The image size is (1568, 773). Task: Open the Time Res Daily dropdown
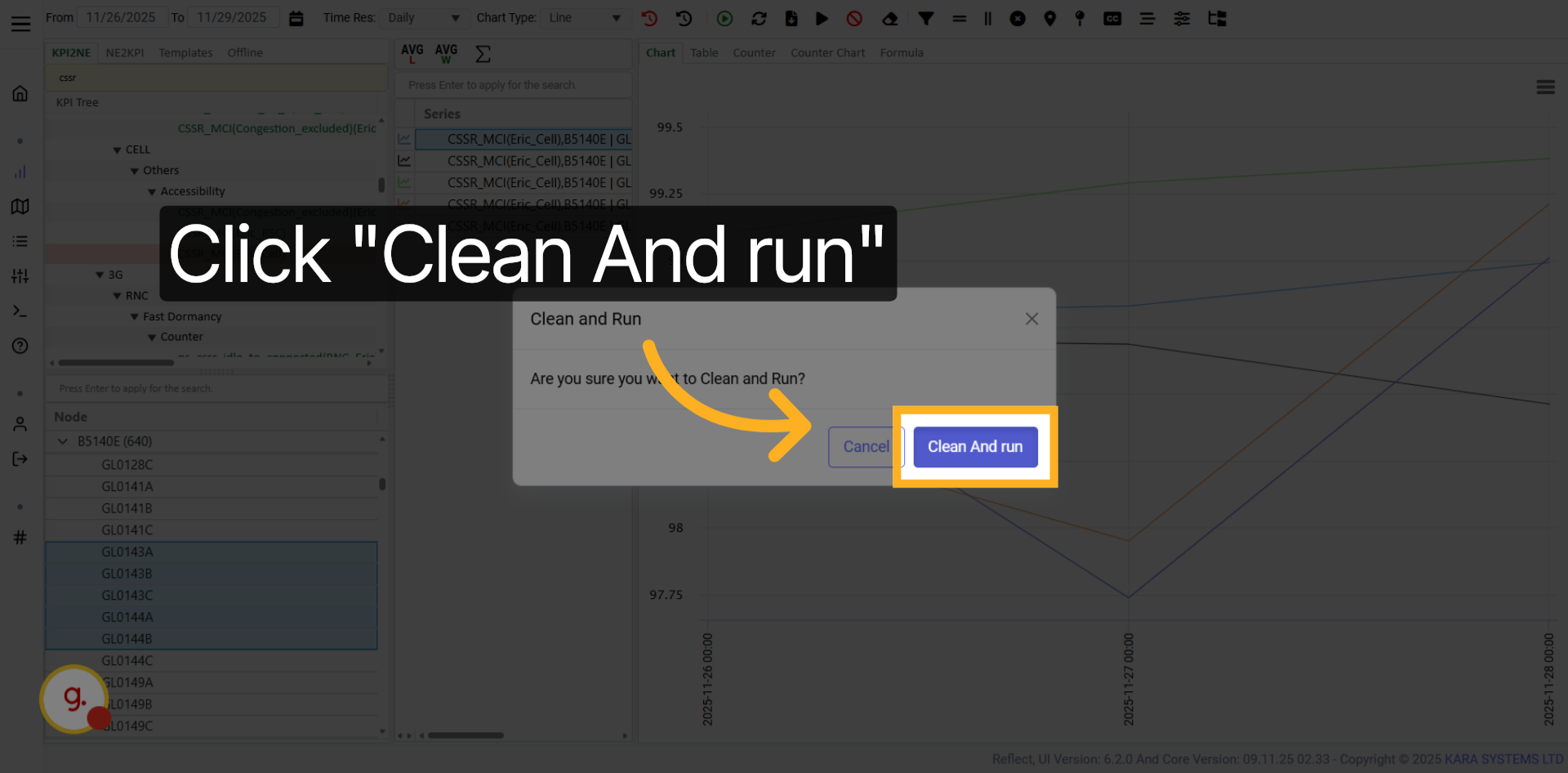pos(424,18)
